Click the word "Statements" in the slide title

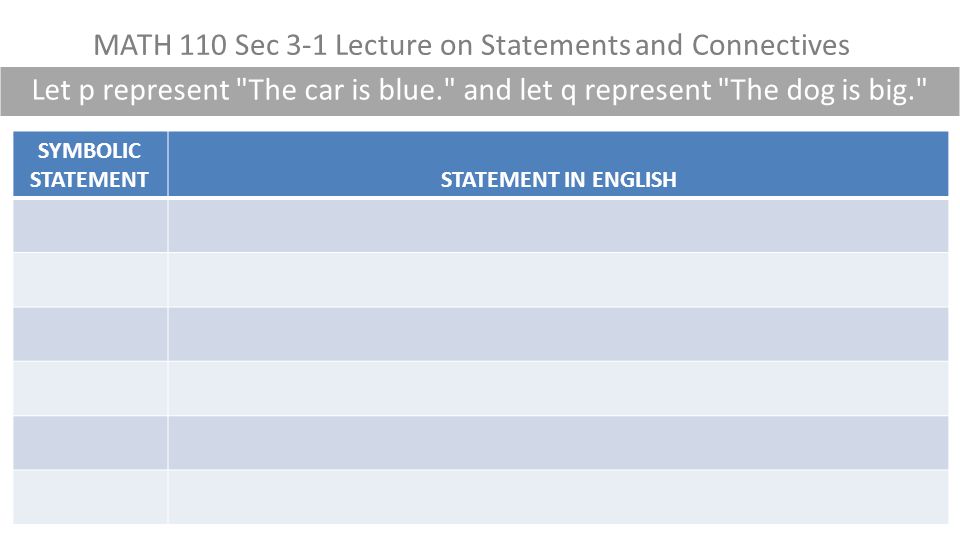[555, 45]
